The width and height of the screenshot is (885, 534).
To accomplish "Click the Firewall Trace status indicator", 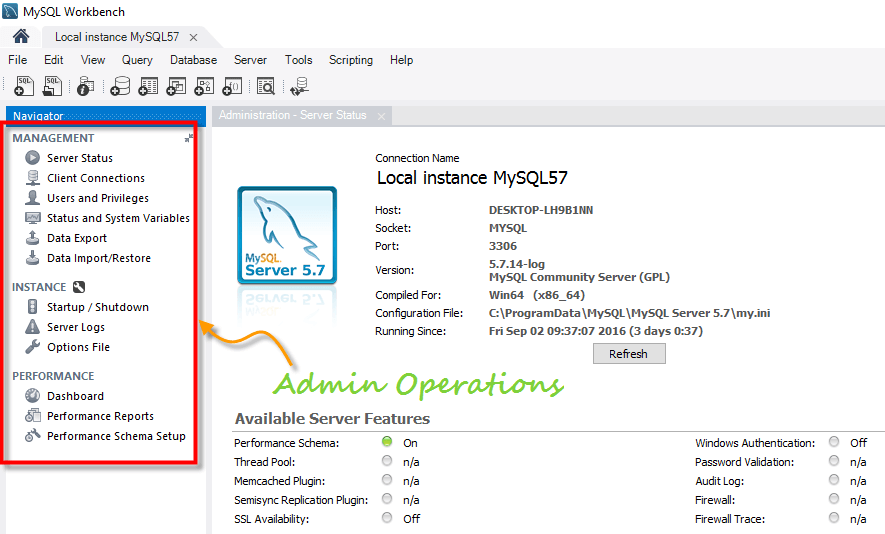I will coord(834,517).
